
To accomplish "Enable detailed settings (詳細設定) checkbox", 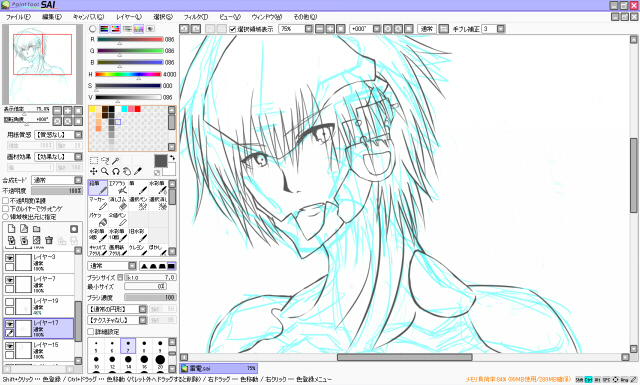I will [91, 332].
